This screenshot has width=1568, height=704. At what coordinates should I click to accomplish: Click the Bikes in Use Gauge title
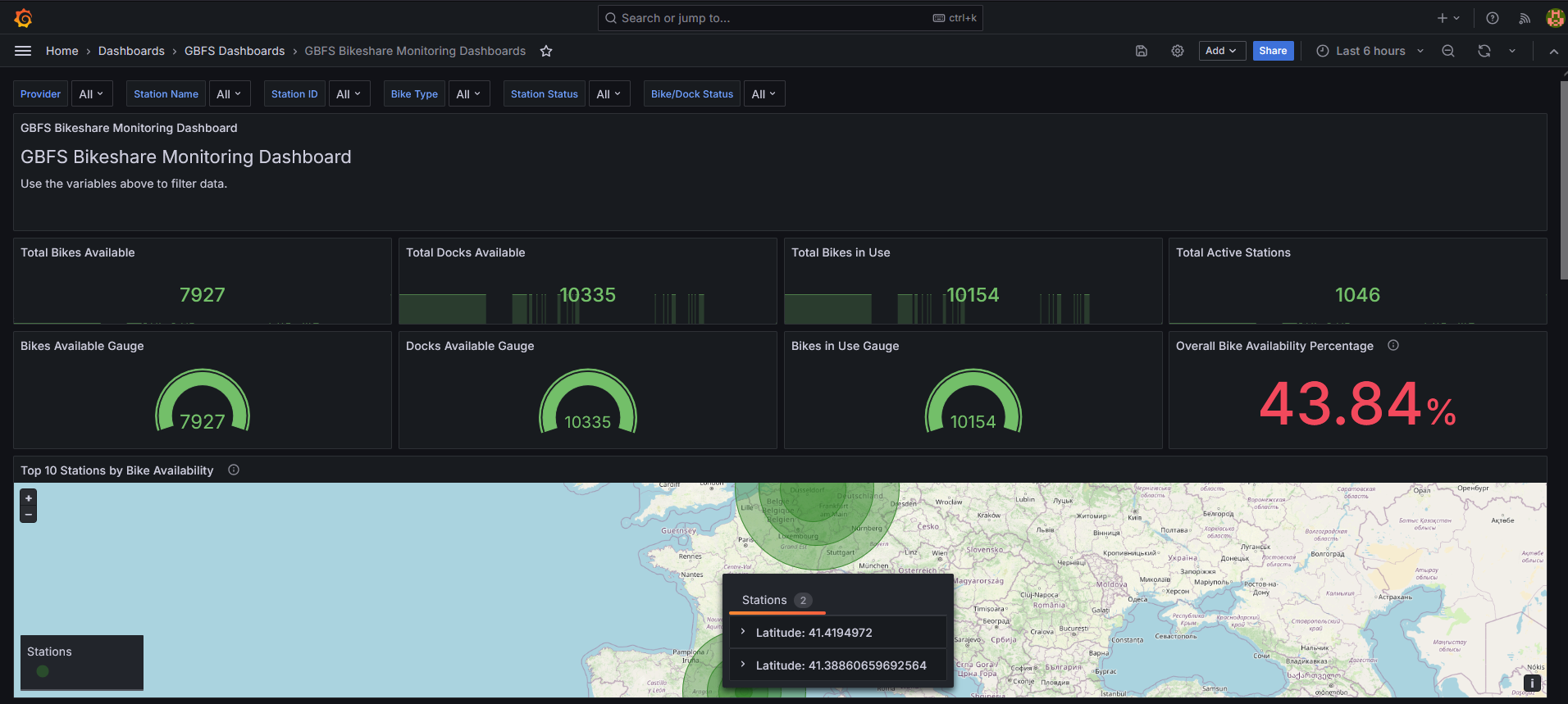point(845,346)
